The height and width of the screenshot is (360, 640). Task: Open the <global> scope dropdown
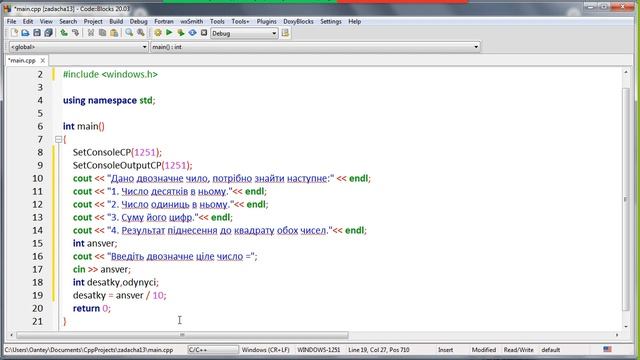tap(78, 47)
